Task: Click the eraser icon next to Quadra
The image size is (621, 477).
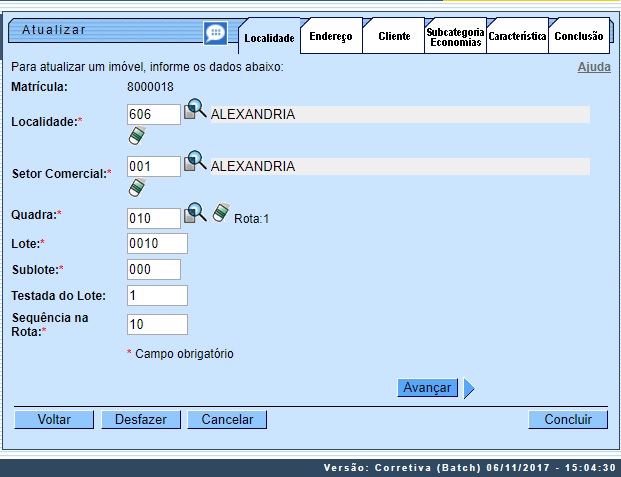Action: click(x=221, y=213)
